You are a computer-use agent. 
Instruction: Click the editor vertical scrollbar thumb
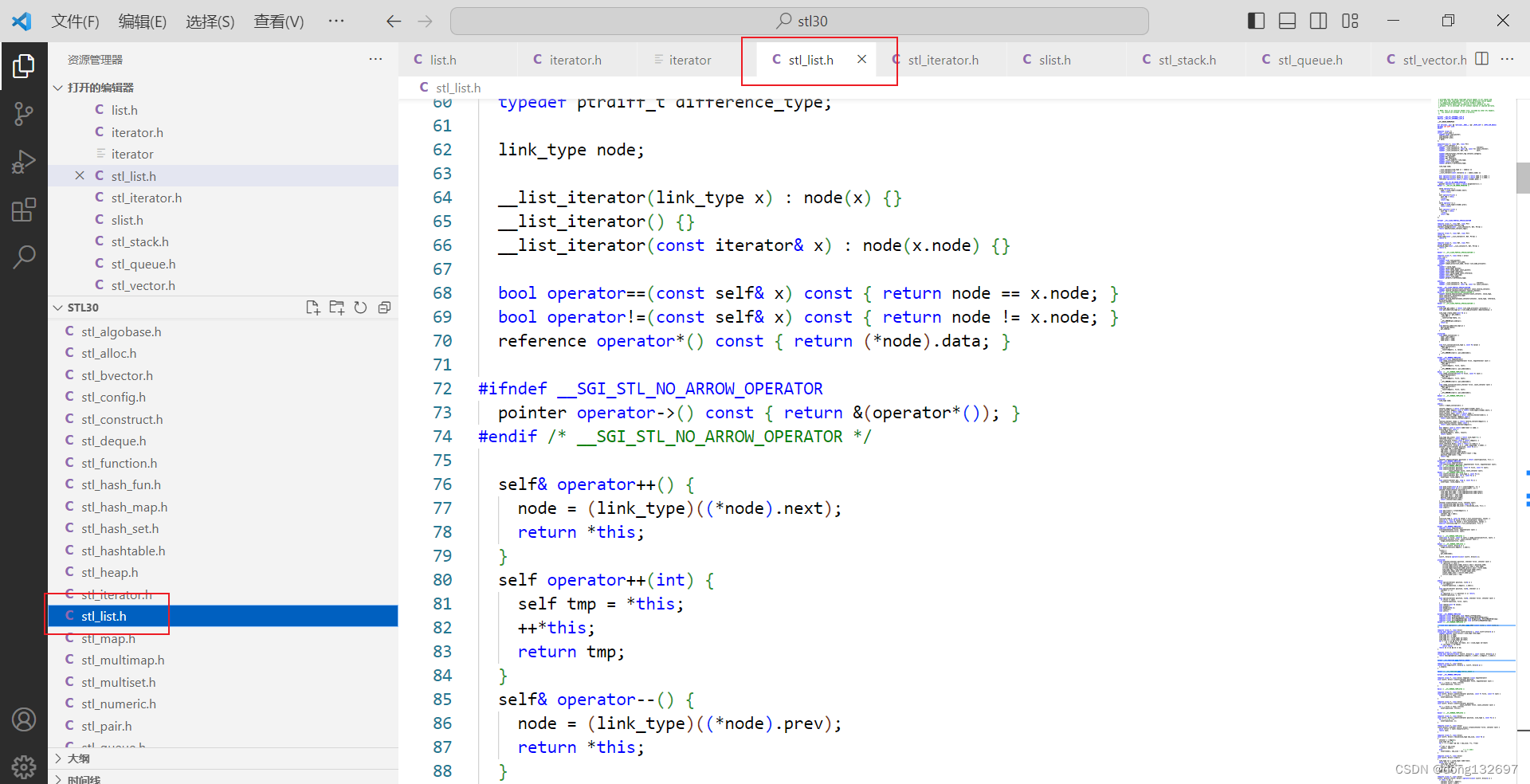(x=1523, y=178)
